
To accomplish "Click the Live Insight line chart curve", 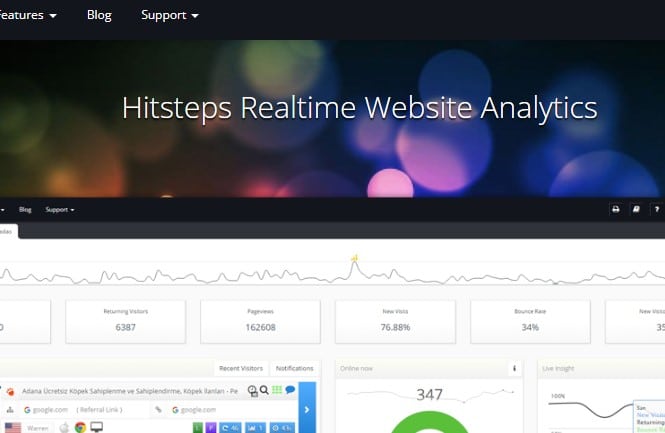I will pos(591,409).
